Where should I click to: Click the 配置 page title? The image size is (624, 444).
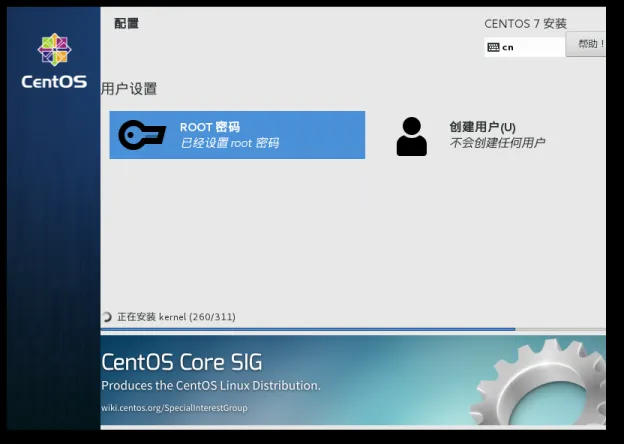point(126,23)
